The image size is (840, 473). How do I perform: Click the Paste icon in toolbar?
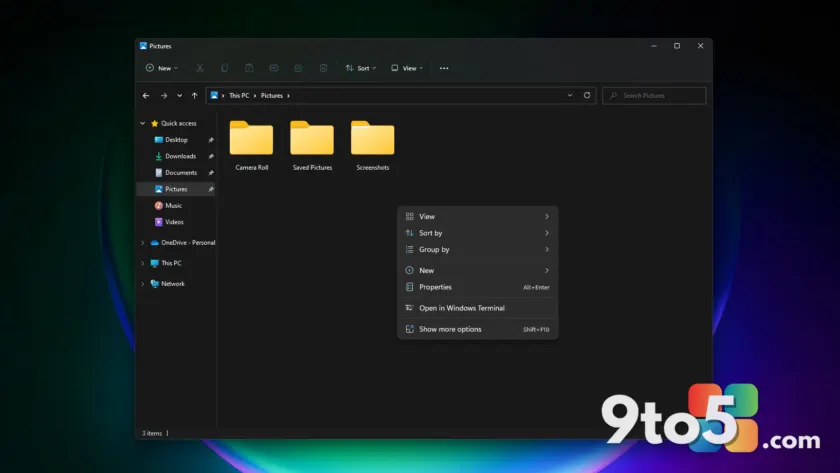coord(249,68)
